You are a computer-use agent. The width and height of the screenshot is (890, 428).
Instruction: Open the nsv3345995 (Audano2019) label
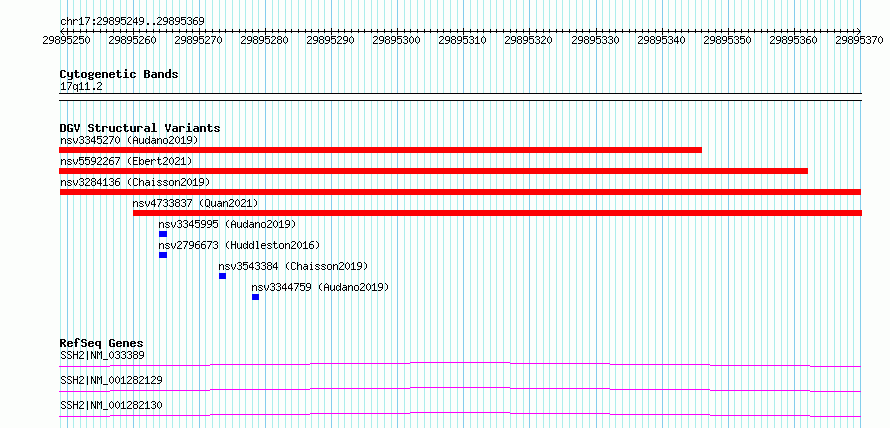[227, 224]
